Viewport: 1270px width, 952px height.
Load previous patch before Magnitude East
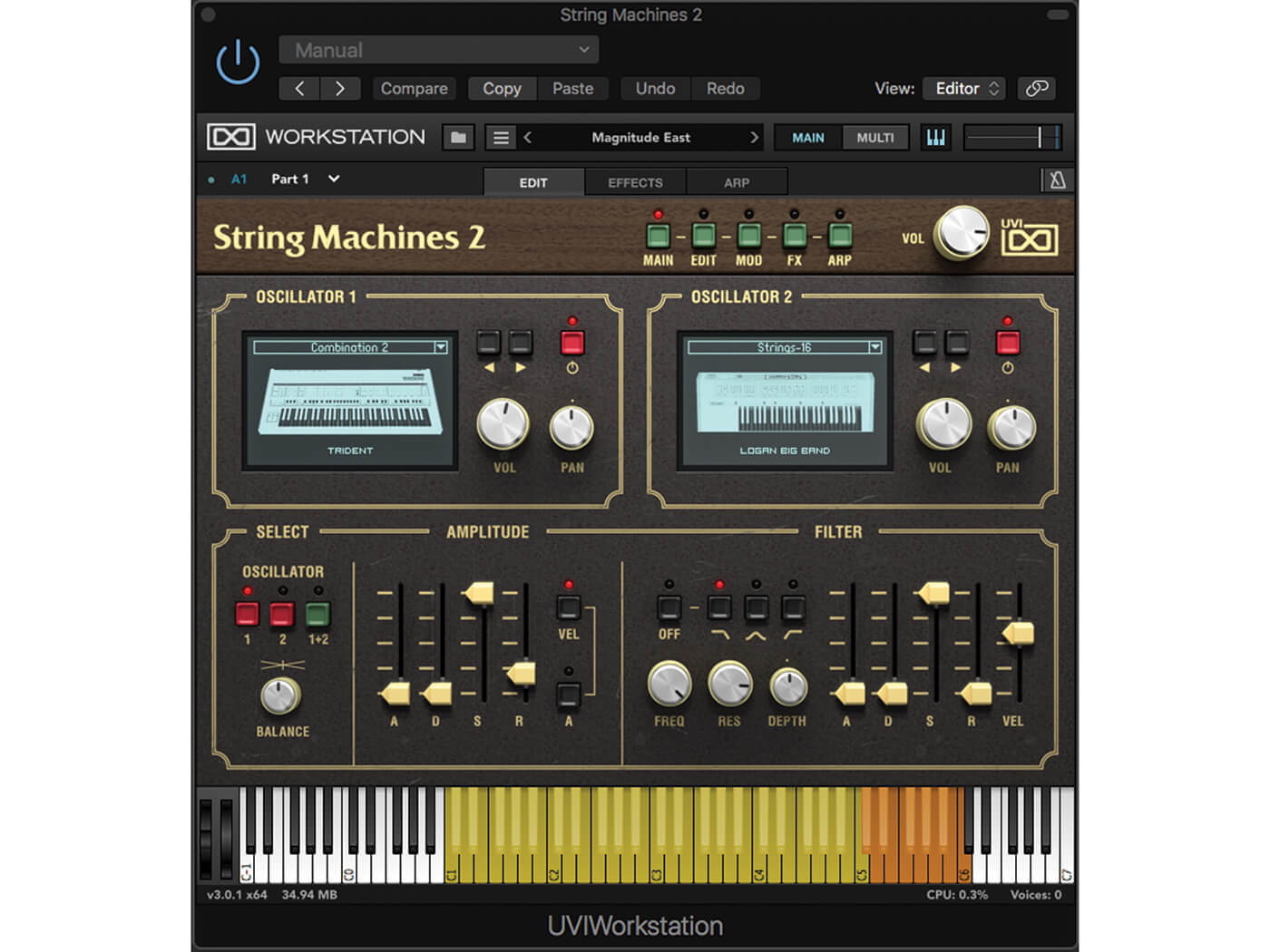(528, 137)
